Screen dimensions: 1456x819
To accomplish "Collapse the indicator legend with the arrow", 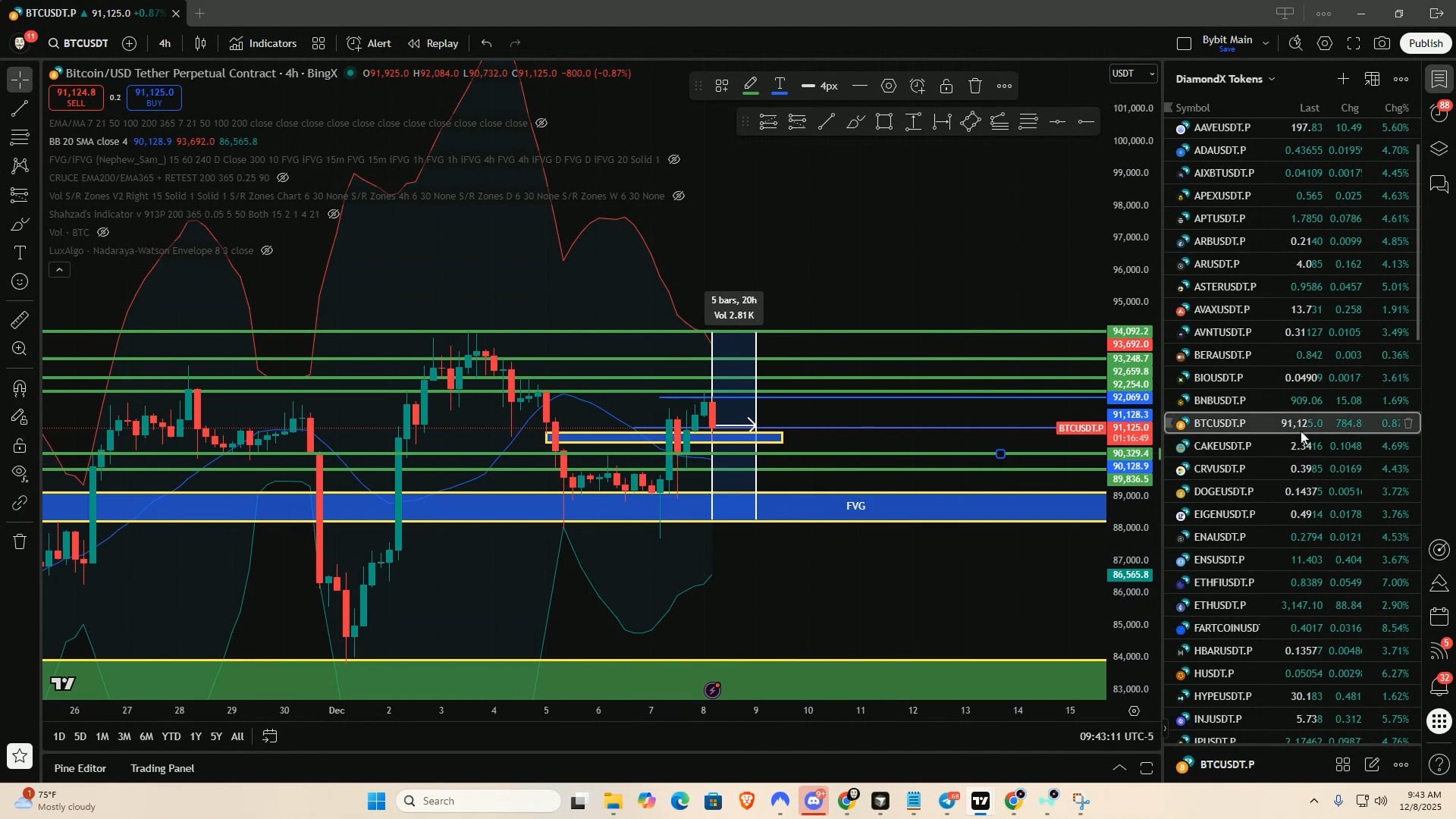I will (59, 269).
